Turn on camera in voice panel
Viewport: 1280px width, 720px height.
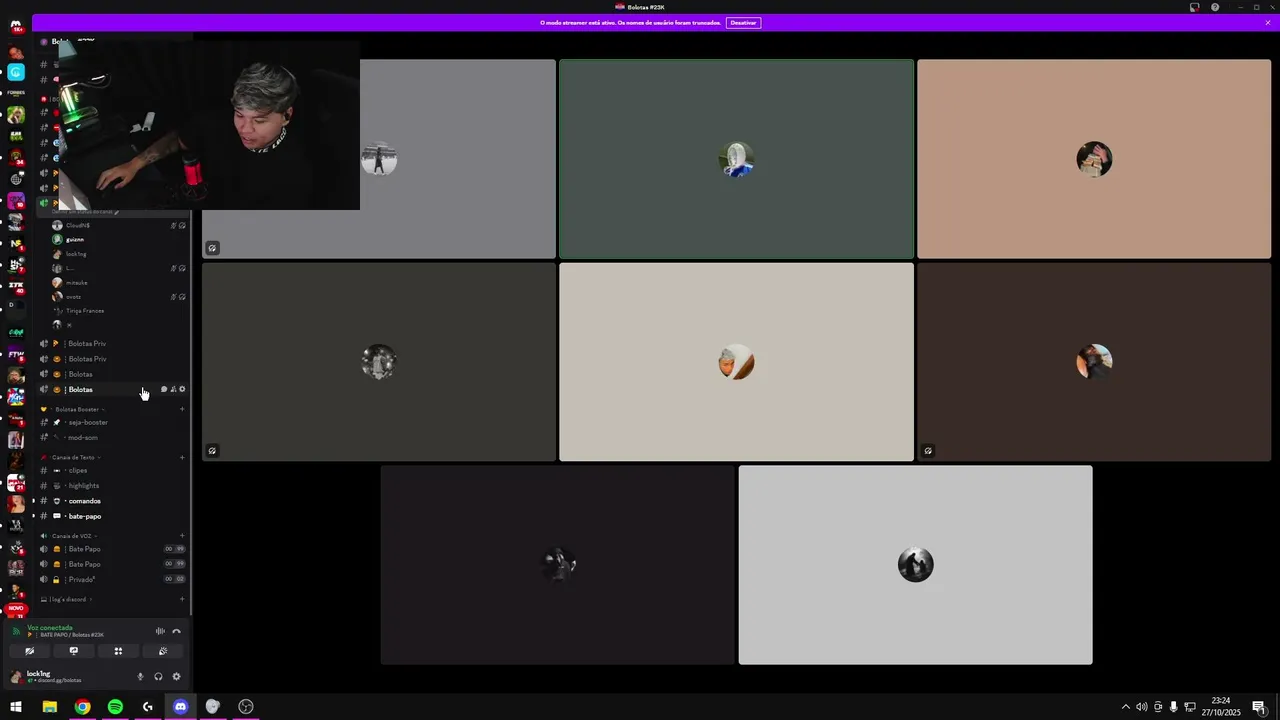(30, 651)
